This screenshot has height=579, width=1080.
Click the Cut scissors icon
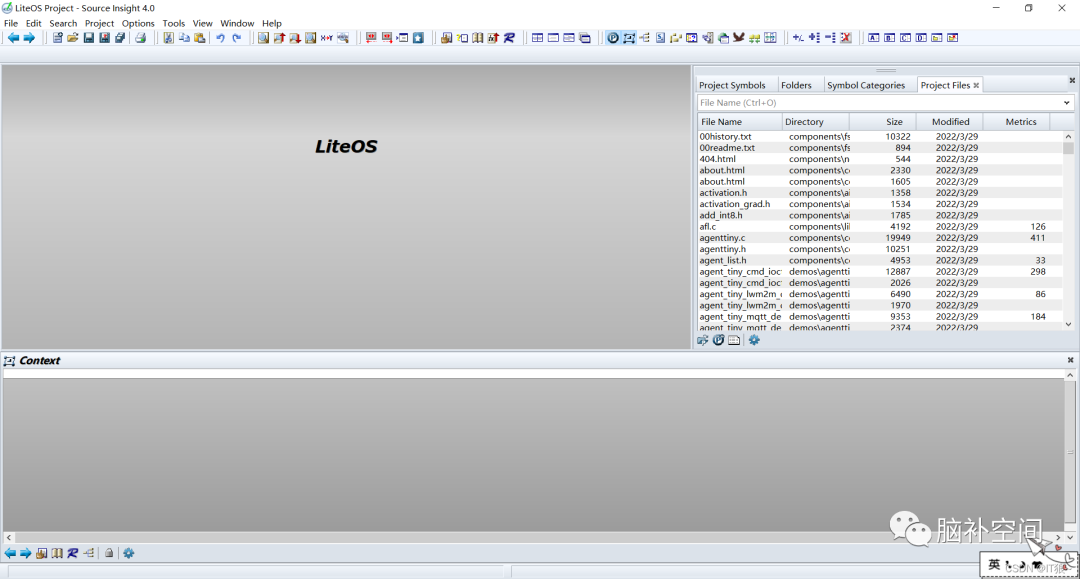pyautogui.click(x=169, y=38)
